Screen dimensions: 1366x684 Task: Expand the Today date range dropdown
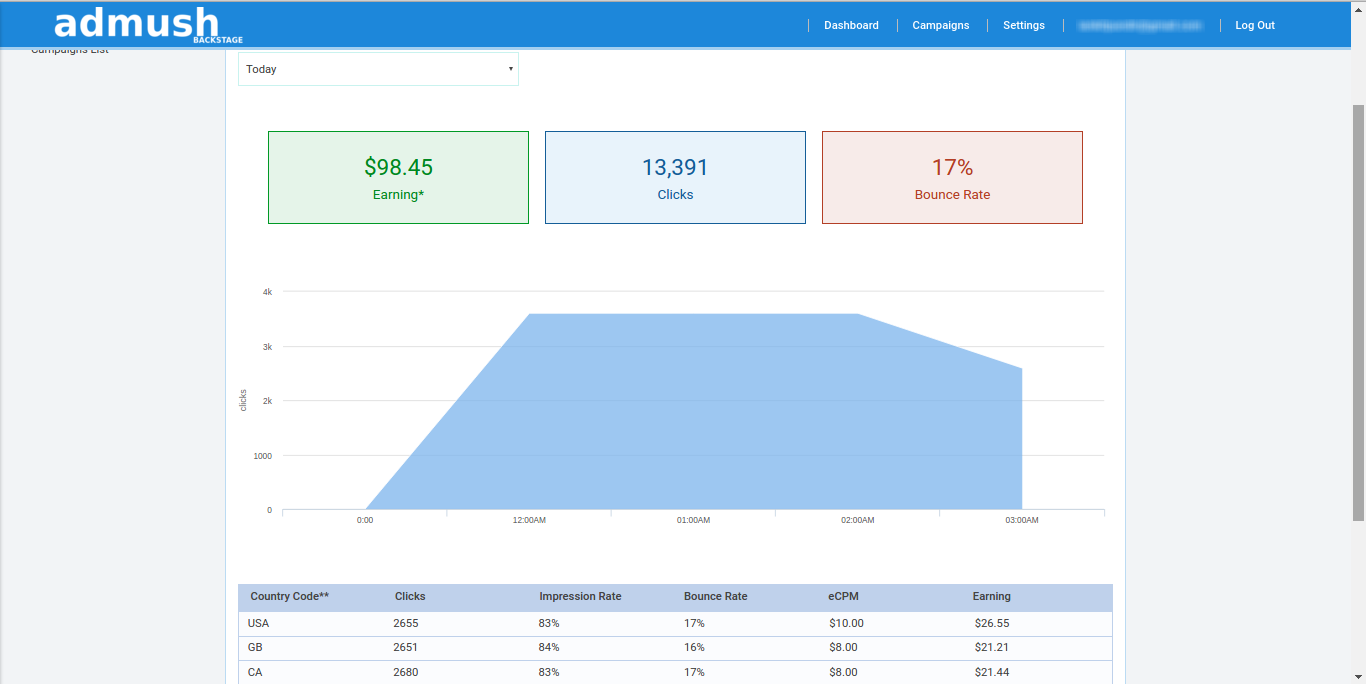[378, 69]
